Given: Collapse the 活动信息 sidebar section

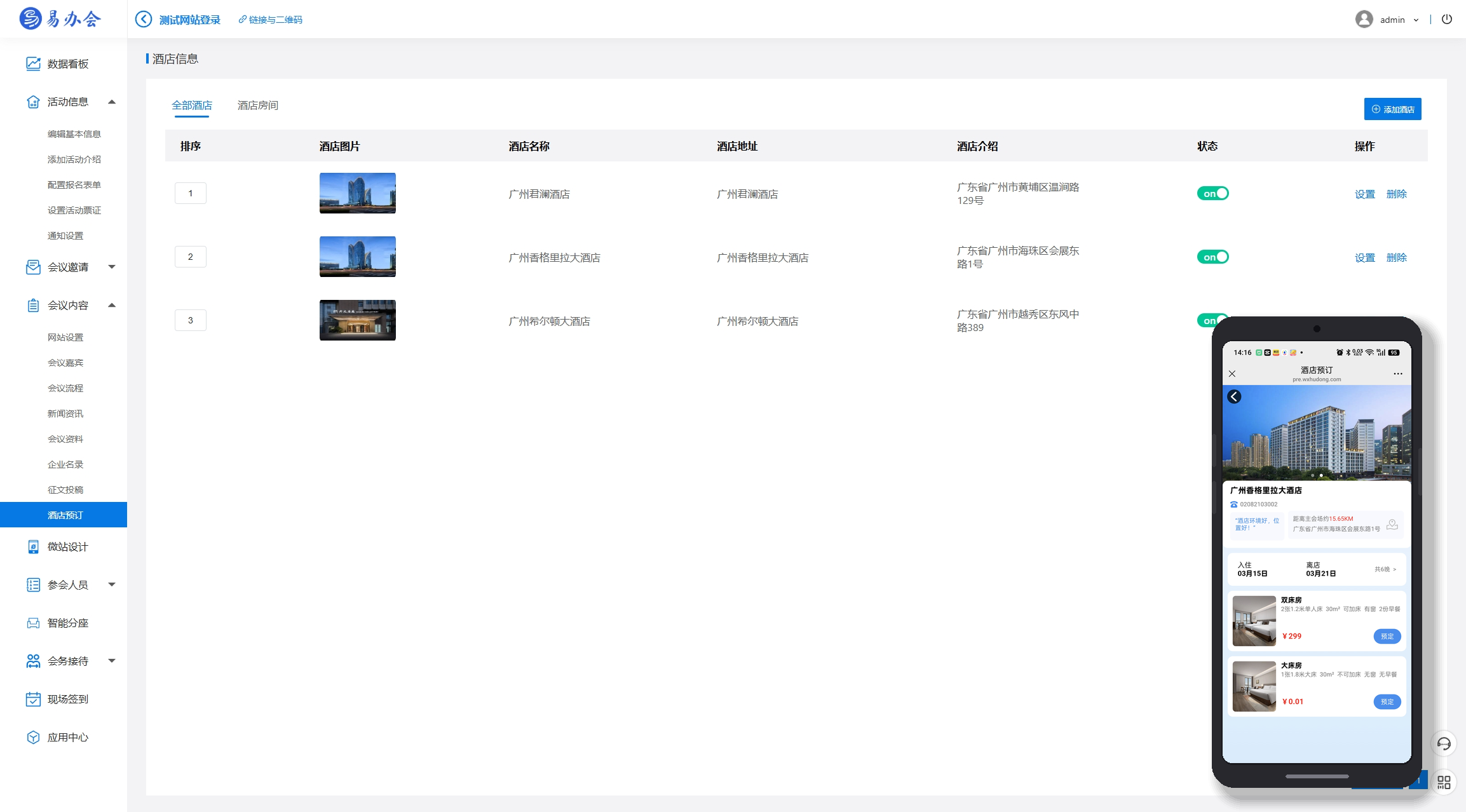Looking at the screenshot, I should click(112, 102).
